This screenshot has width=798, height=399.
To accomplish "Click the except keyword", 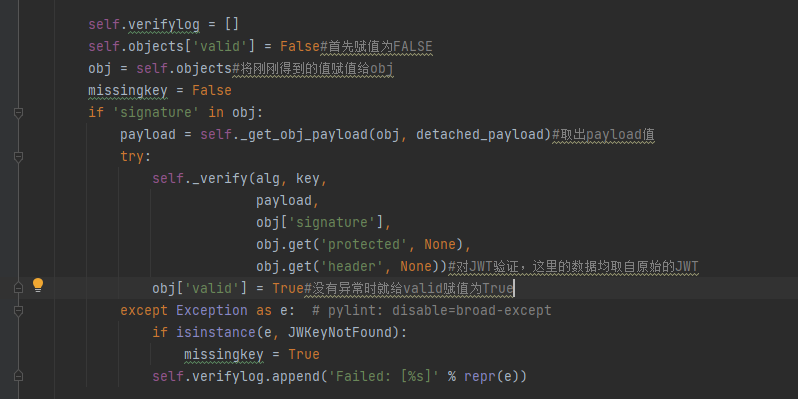I will point(144,310).
